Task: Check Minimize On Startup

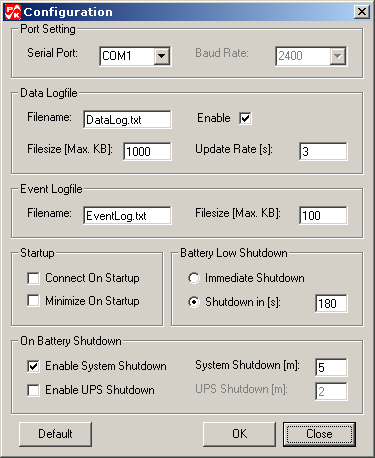Action: click(33, 301)
